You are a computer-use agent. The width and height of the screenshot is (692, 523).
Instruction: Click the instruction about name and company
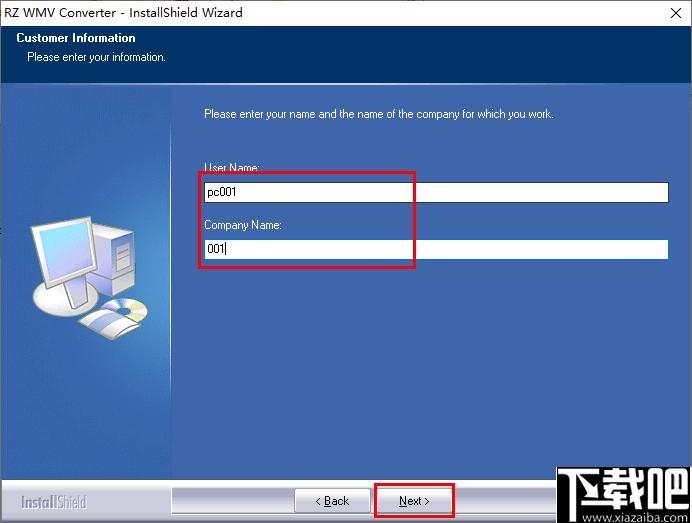pos(379,114)
